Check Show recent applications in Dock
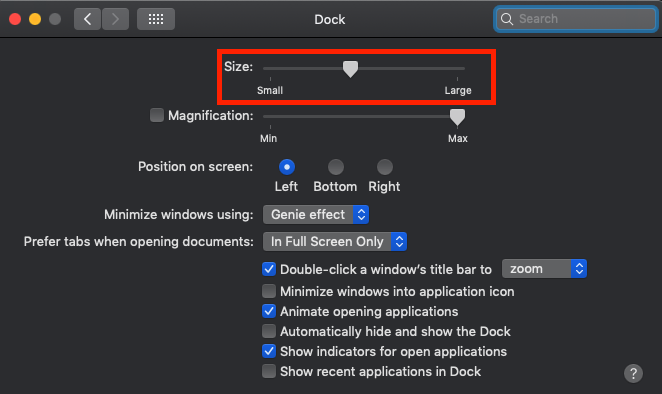This screenshot has width=662, height=394. (x=269, y=371)
